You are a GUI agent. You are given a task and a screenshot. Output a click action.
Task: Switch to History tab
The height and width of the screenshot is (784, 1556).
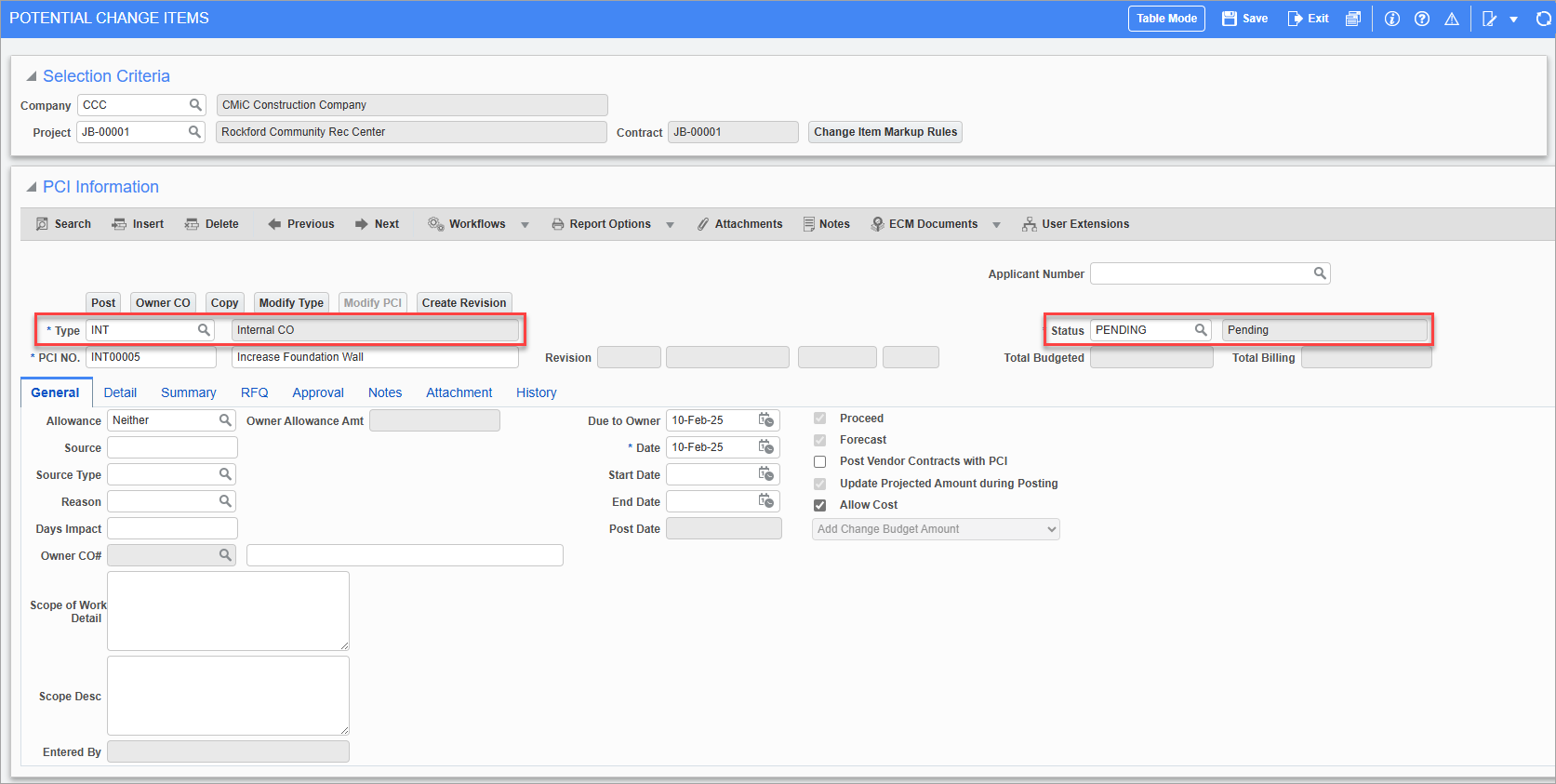537,392
